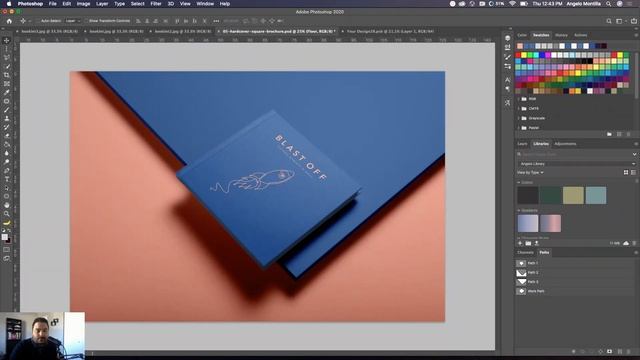Switch to the Actions tab
640x360 pixels.
tap(580, 35)
